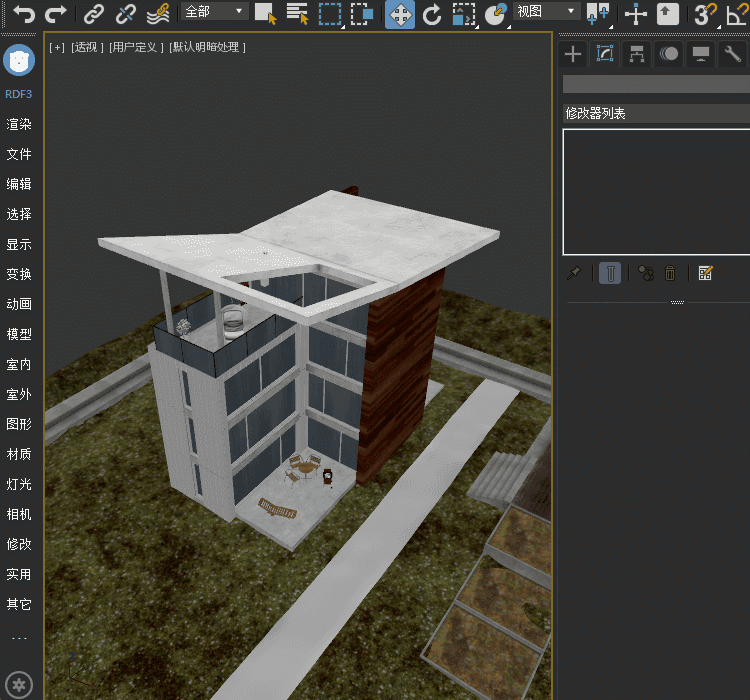The width and height of the screenshot is (750, 700).
Task: Click the Make Unique icon
Action: pyautogui.click(x=646, y=273)
